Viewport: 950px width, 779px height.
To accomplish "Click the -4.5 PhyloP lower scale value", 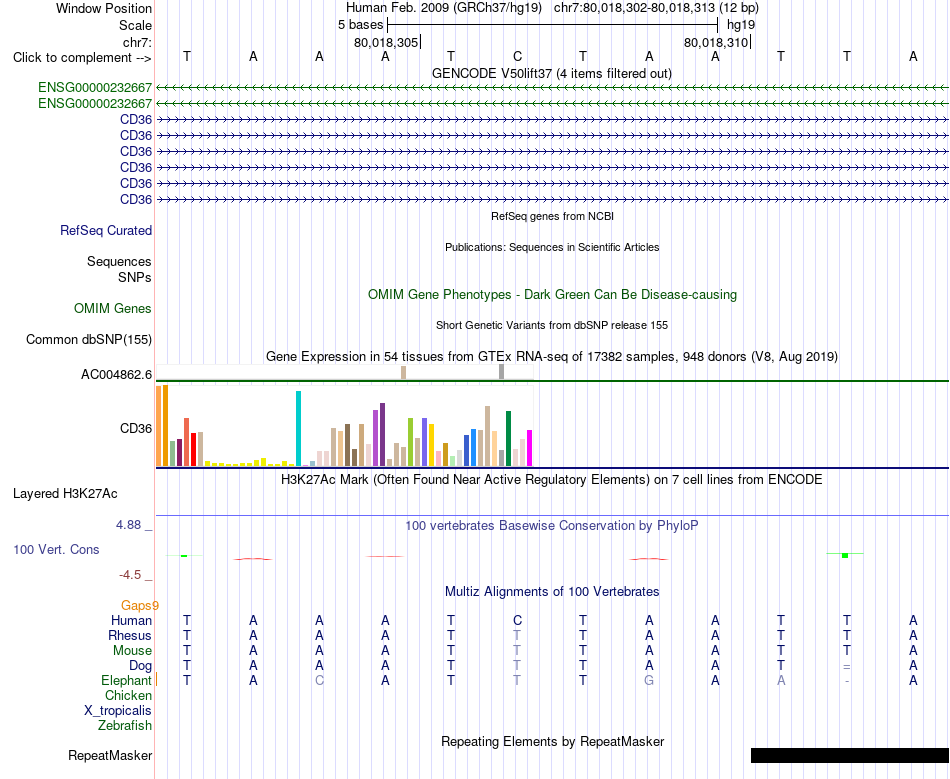I will [130, 574].
